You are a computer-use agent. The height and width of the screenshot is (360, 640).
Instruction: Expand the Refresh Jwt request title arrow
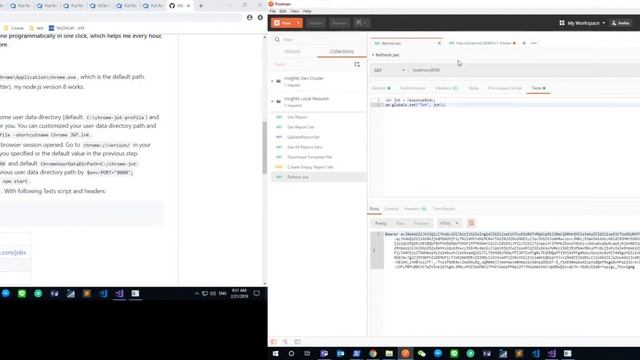(x=373, y=55)
